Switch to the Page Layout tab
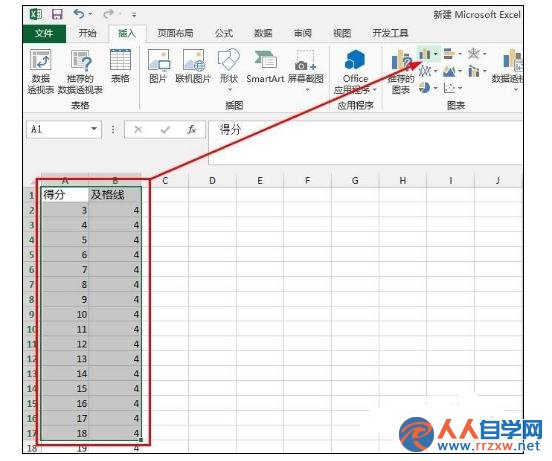Screen dimensions: 552x461 175,33
